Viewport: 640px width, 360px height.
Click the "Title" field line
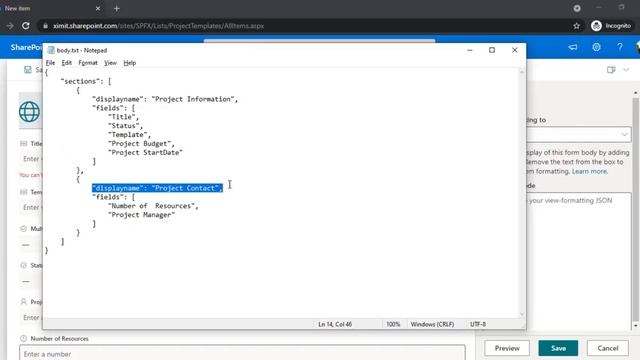(123, 117)
